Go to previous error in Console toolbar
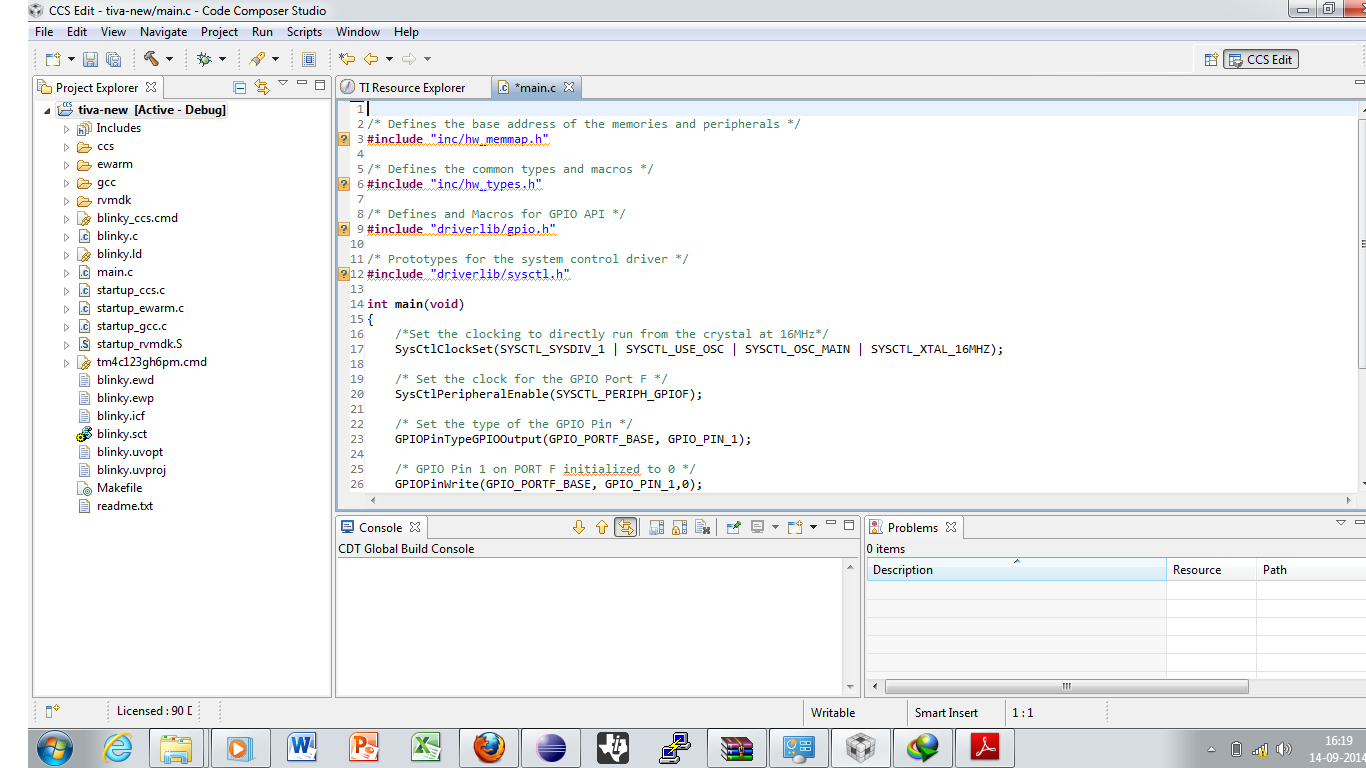1366x768 pixels. pos(601,527)
